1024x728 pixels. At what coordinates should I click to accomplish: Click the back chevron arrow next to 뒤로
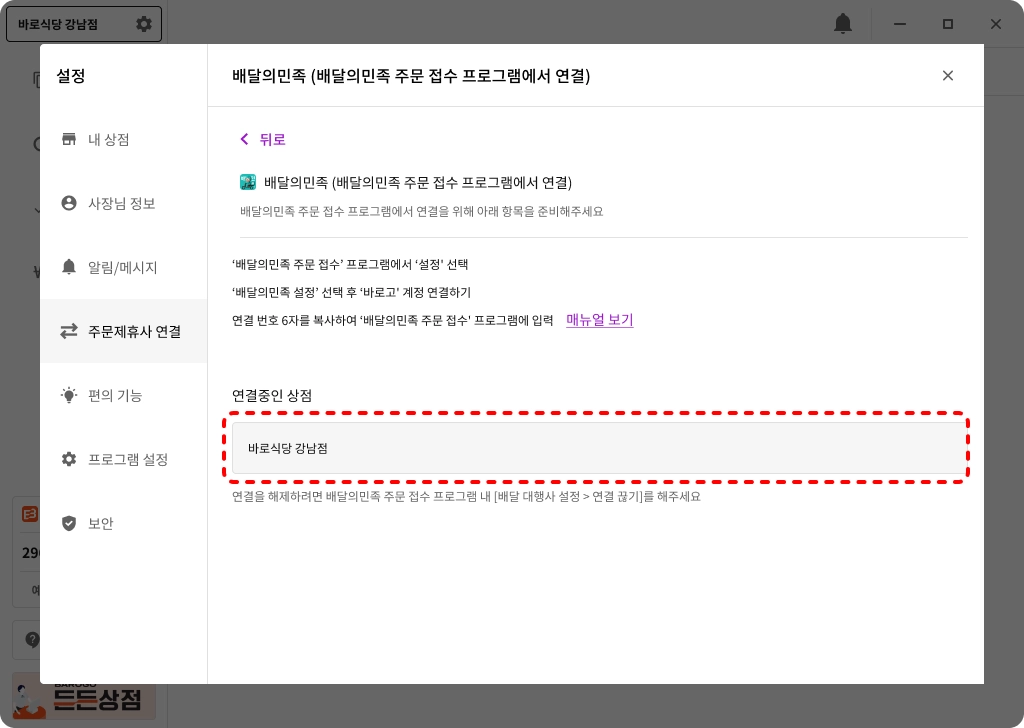click(x=244, y=139)
